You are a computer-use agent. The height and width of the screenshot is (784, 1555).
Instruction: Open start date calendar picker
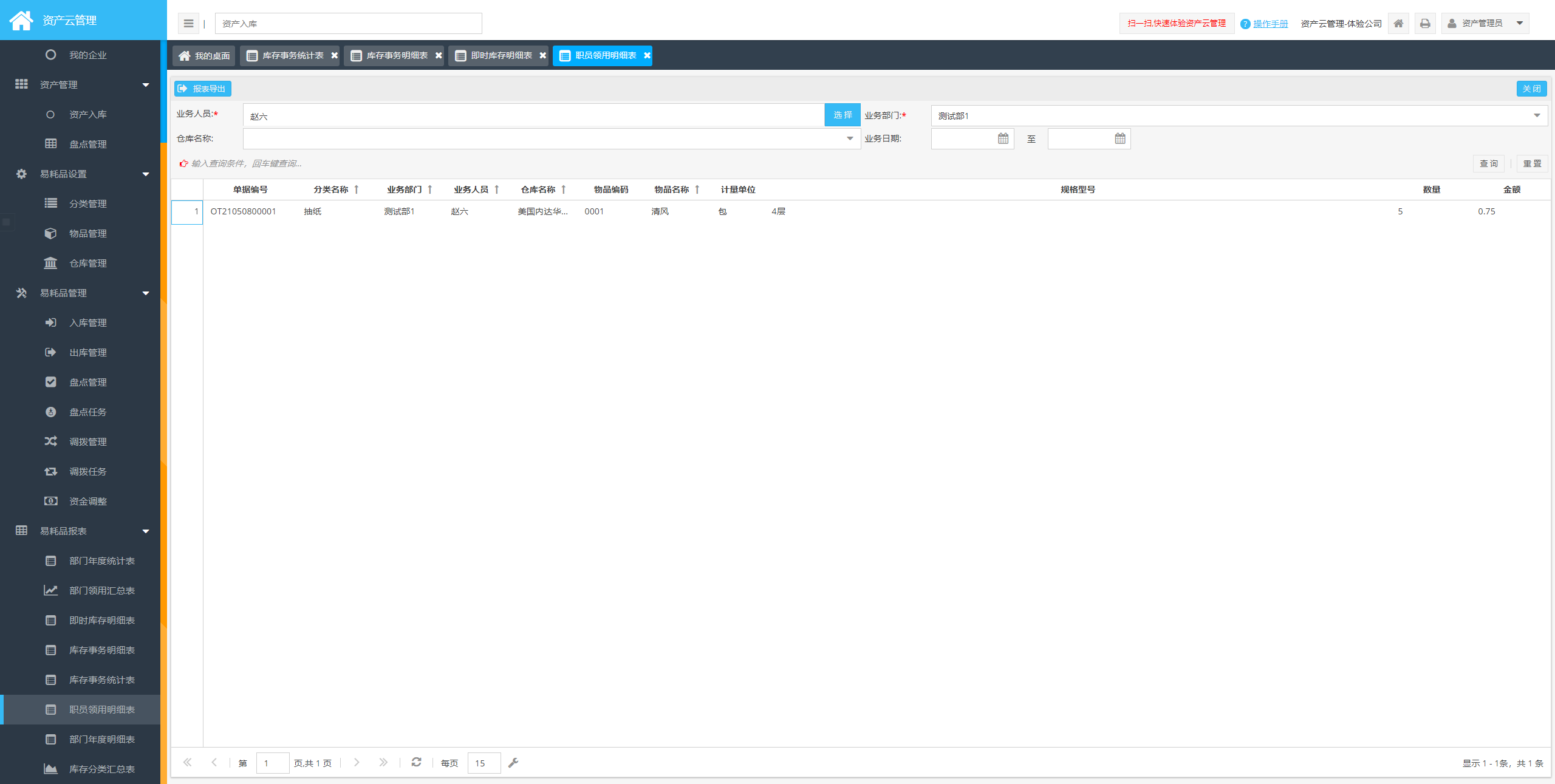tap(1003, 138)
